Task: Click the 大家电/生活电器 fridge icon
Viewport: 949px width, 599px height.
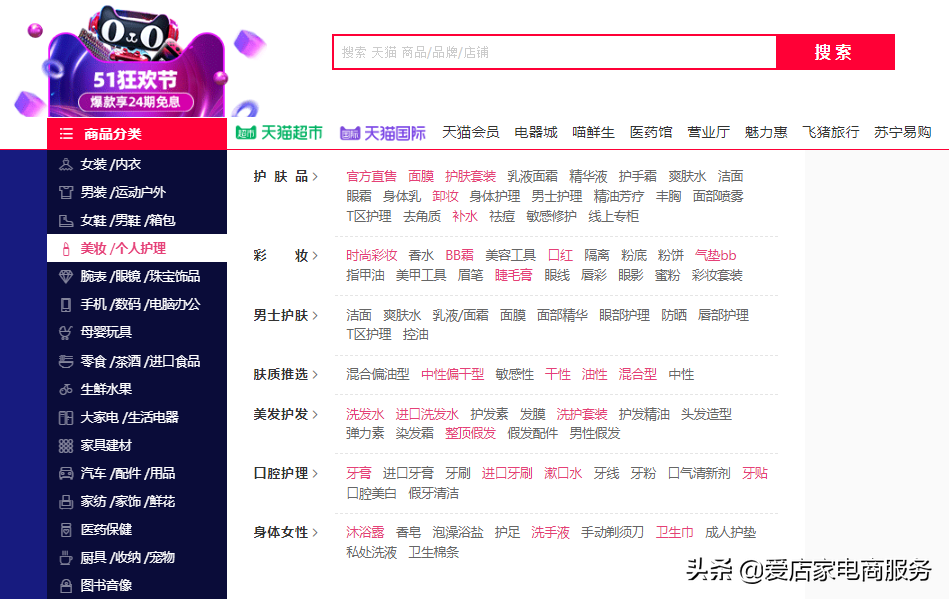Action: [65, 417]
